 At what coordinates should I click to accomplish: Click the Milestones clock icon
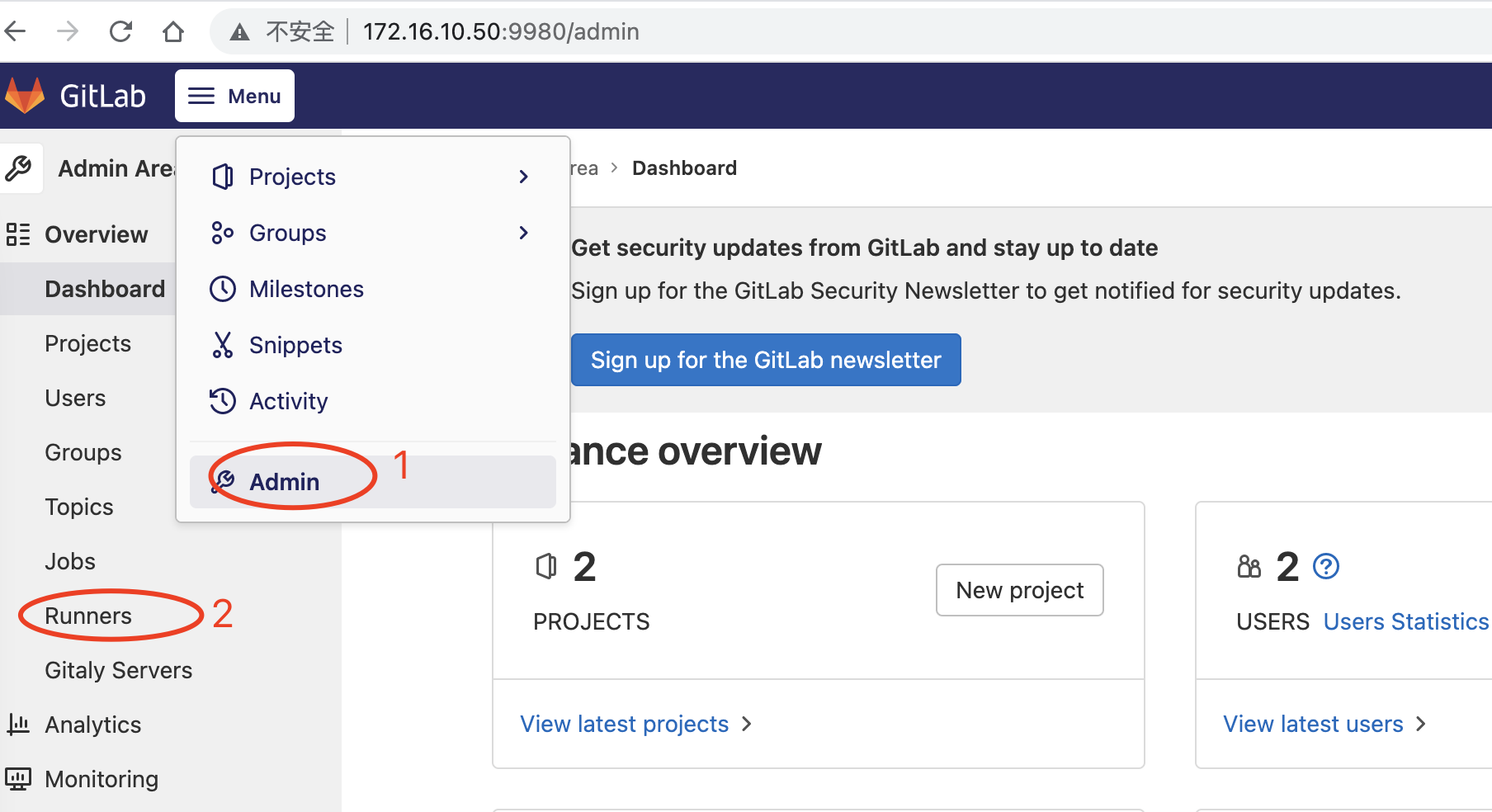point(222,289)
